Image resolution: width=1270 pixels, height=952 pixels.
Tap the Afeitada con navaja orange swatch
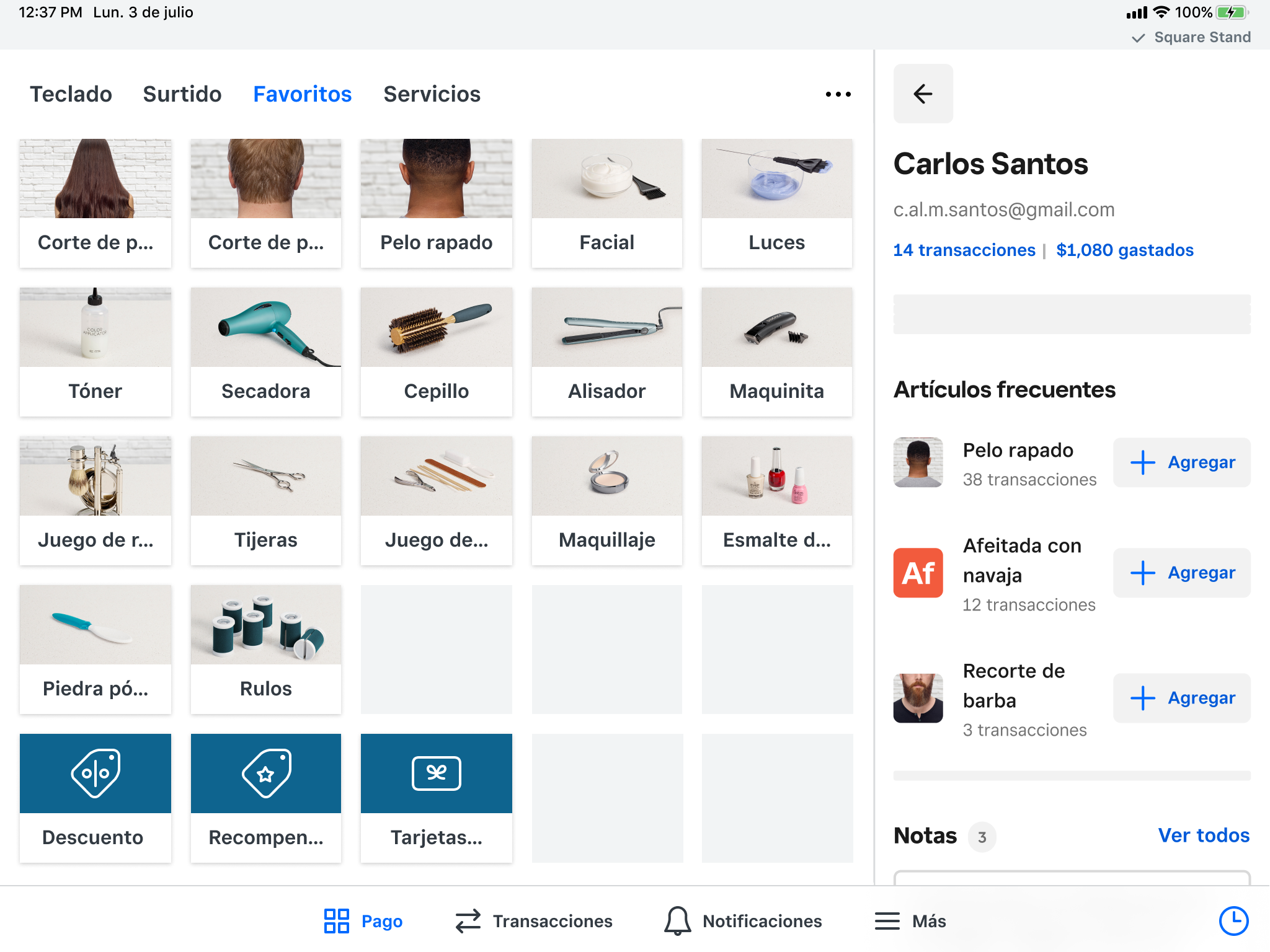point(918,573)
